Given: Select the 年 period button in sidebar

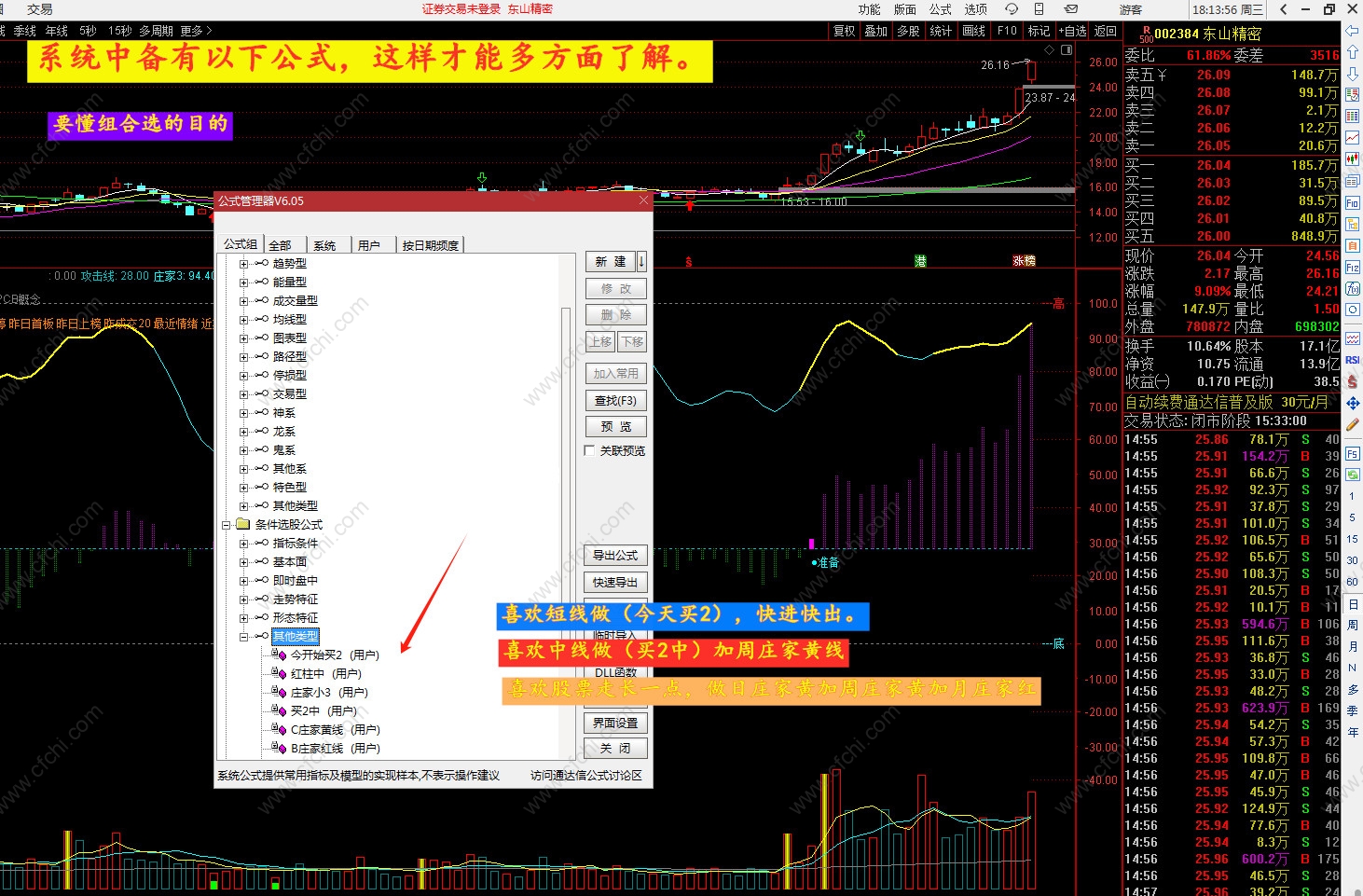Looking at the screenshot, I should pos(1353,732).
